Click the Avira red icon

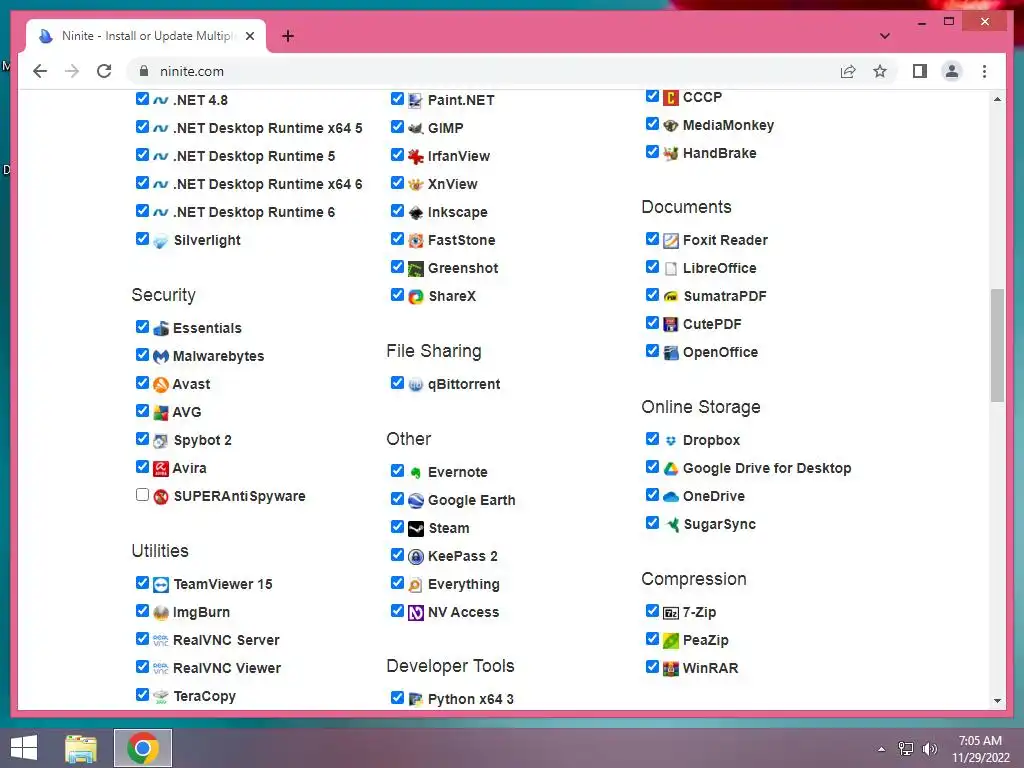click(x=161, y=468)
